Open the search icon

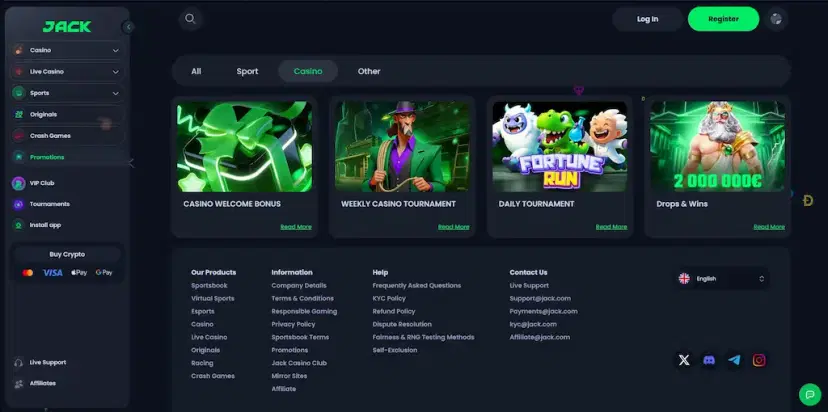point(191,19)
